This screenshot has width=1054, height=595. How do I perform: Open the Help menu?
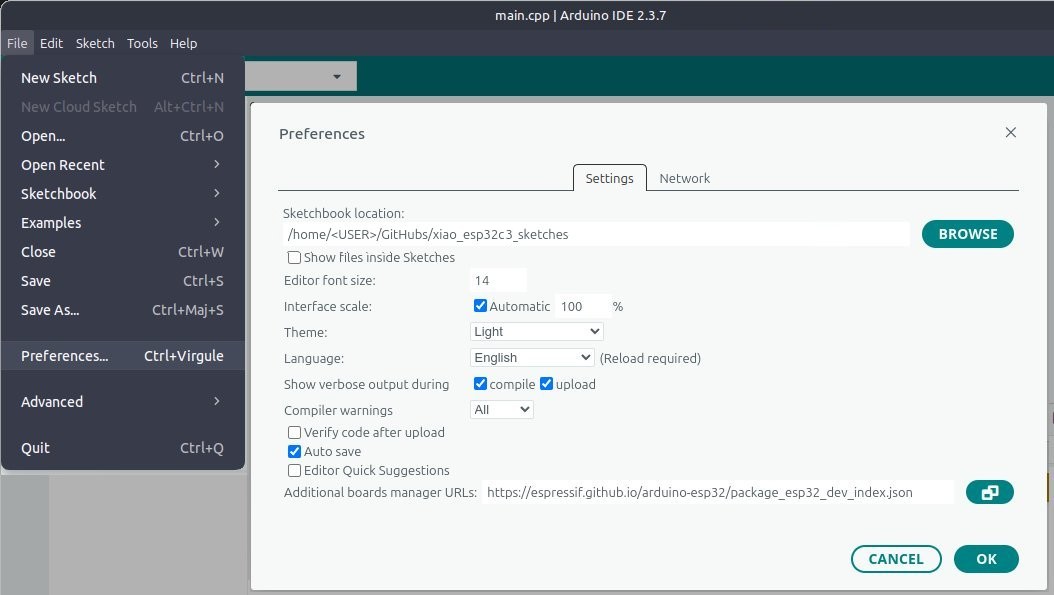click(x=183, y=43)
